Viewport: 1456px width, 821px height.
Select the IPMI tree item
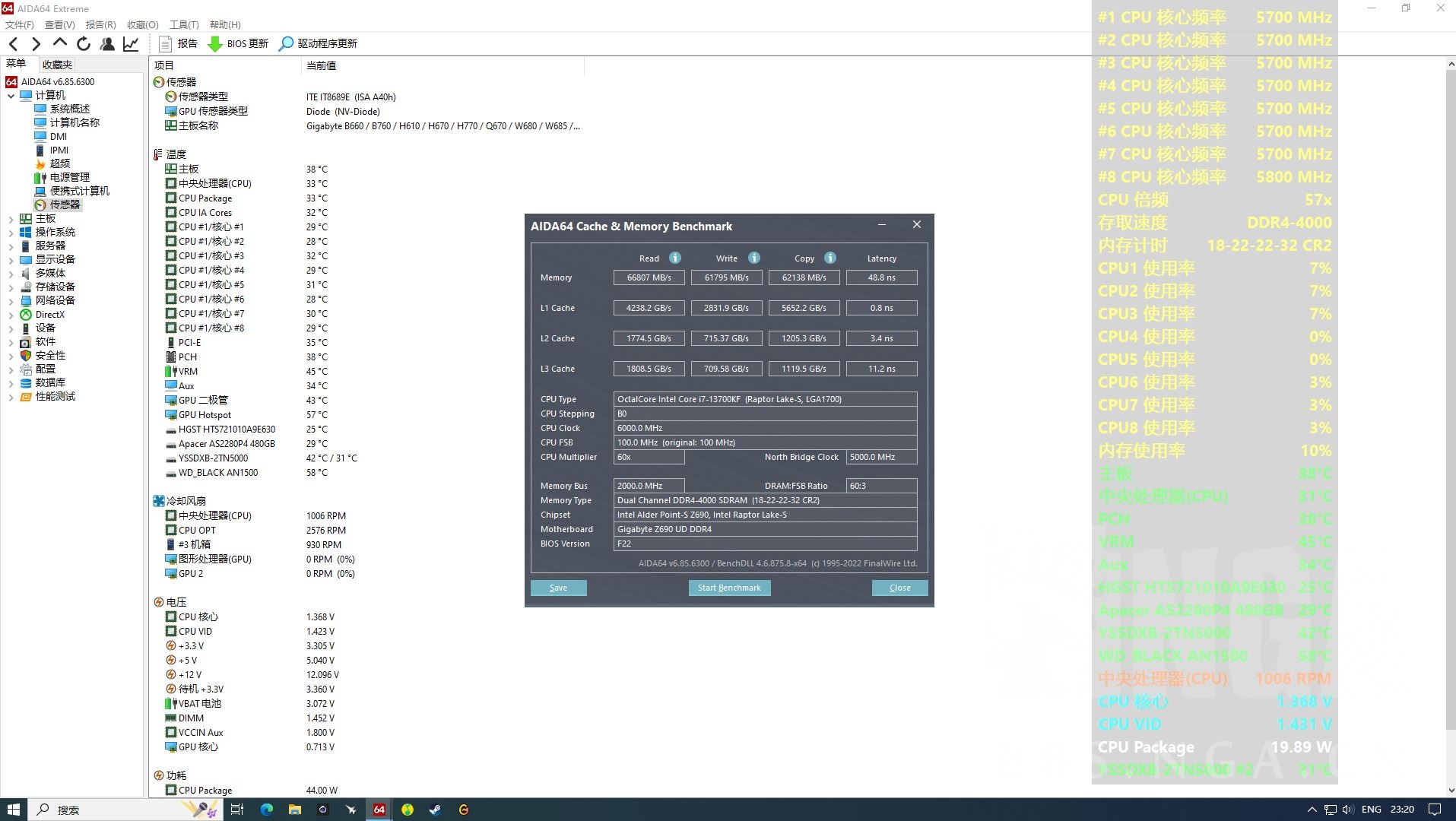click(x=59, y=151)
